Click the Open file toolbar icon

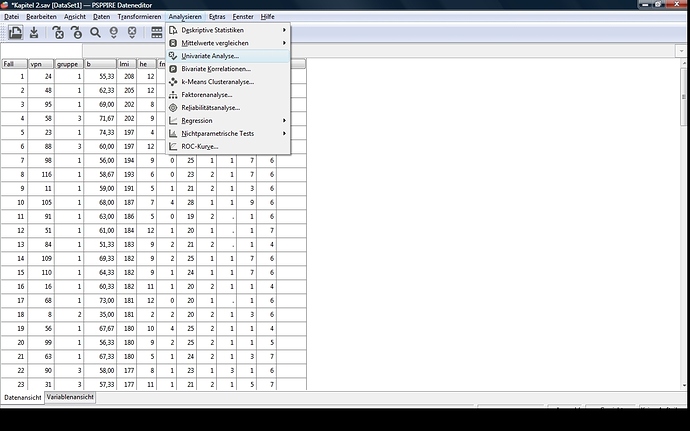[15, 33]
